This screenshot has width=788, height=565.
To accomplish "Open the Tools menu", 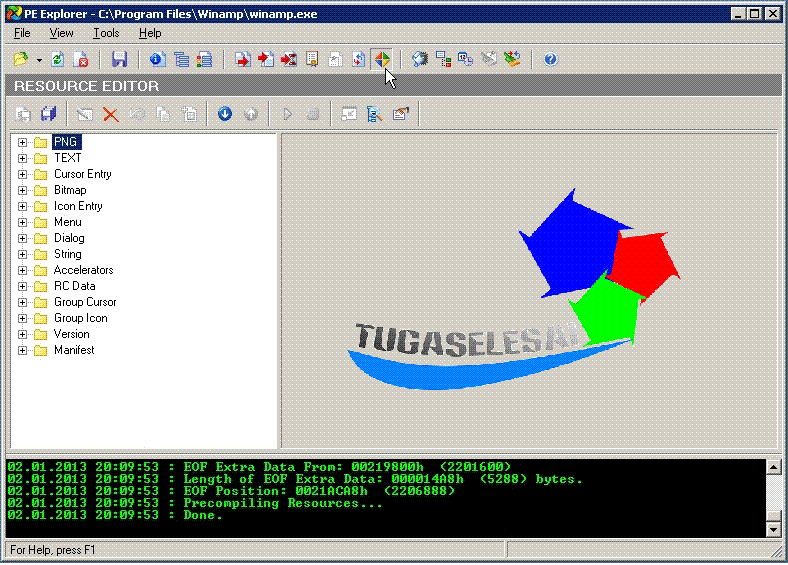I will (106, 33).
